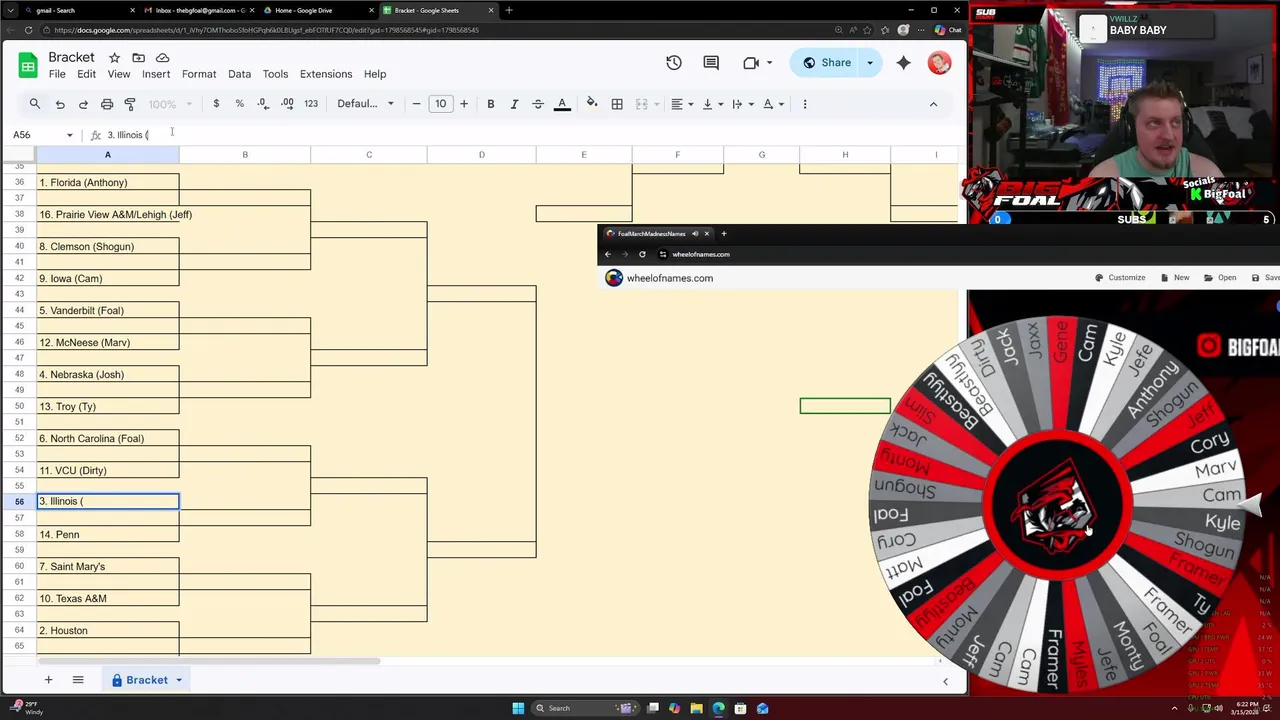1280x720 pixels.
Task: Open the comments panel
Action: [711, 63]
